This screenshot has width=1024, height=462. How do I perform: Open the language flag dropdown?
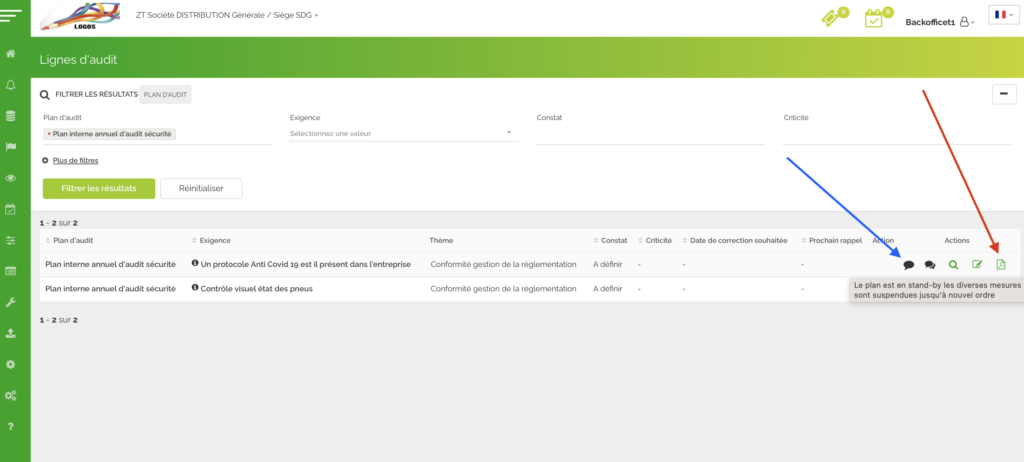tap(1002, 15)
